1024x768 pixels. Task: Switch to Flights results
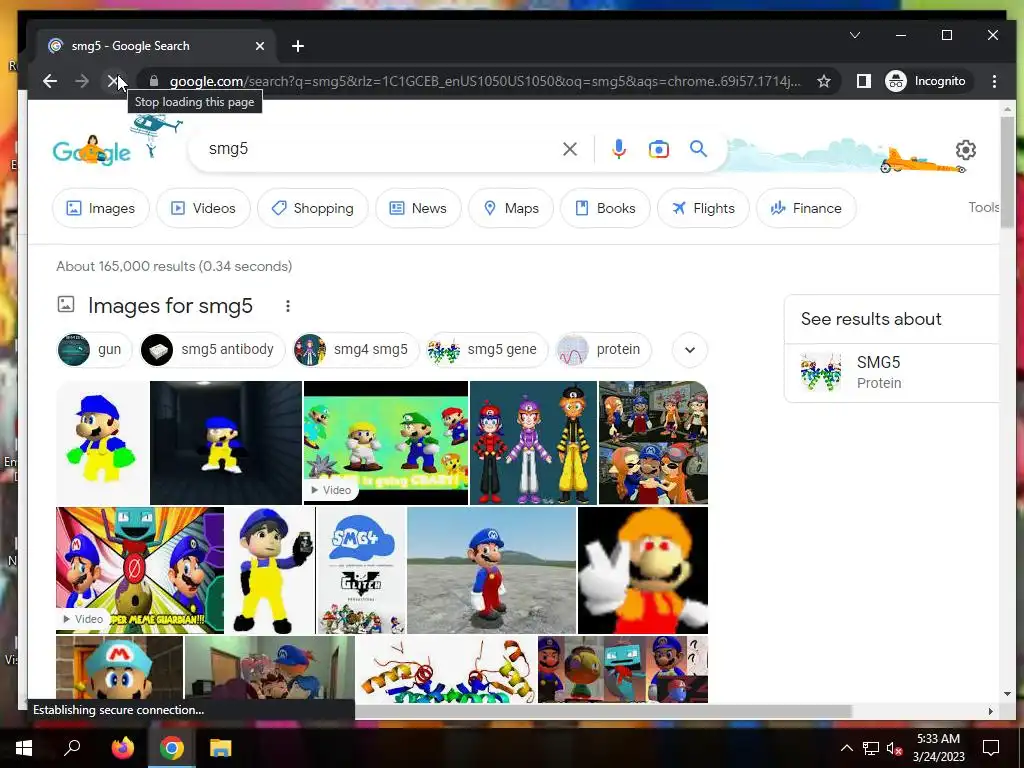point(703,208)
